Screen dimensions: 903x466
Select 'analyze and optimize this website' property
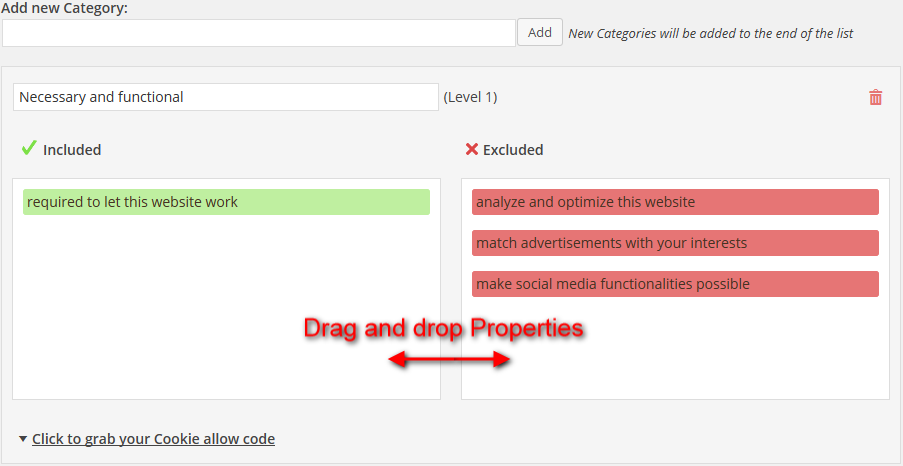click(x=676, y=202)
